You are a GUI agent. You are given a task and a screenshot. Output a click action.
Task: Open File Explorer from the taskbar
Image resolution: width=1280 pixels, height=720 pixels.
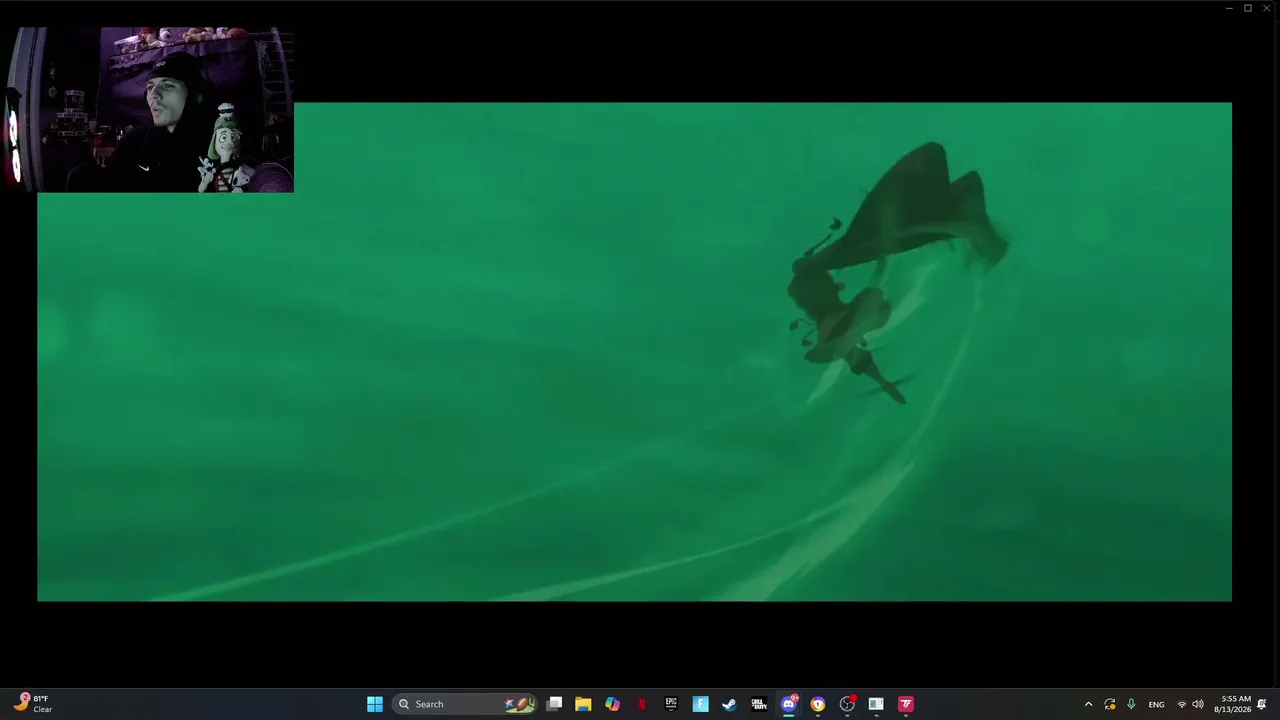(x=583, y=704)
